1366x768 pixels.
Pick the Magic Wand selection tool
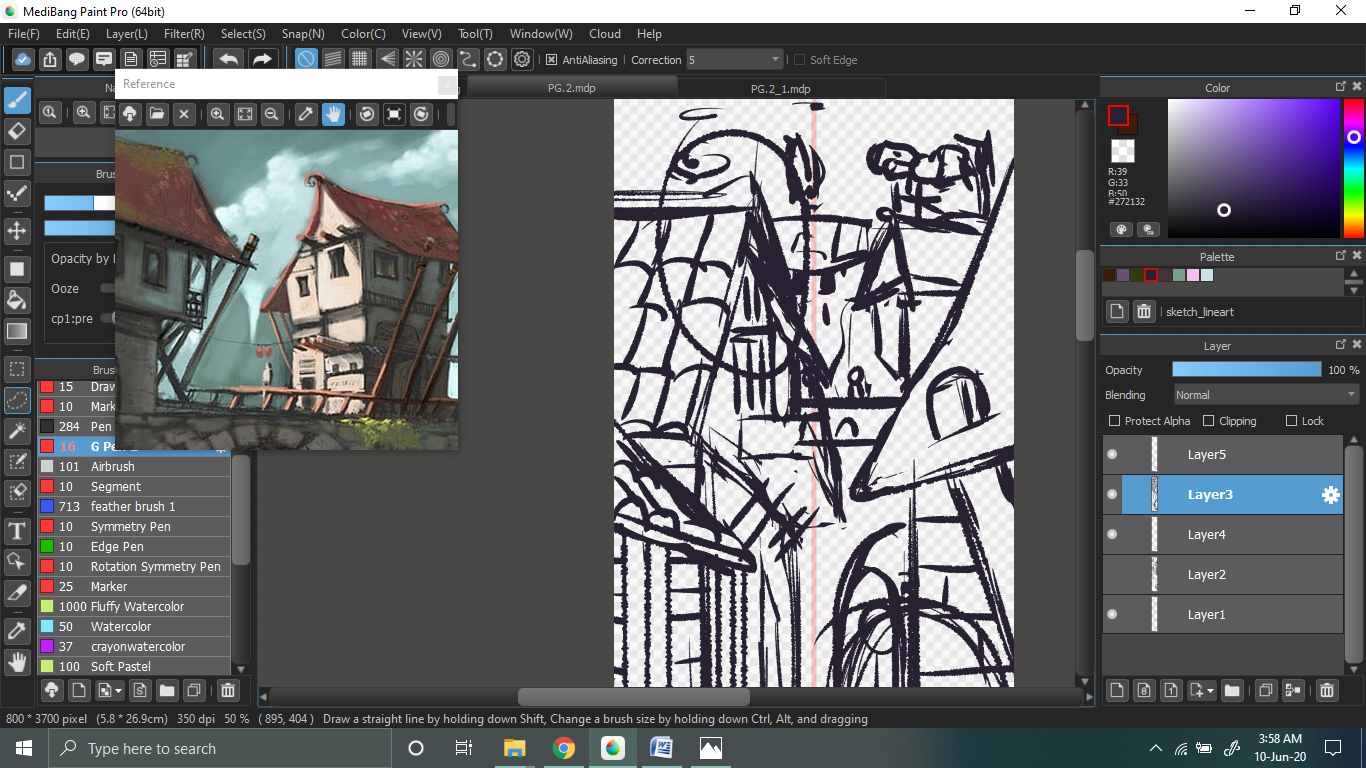point(17,431)
